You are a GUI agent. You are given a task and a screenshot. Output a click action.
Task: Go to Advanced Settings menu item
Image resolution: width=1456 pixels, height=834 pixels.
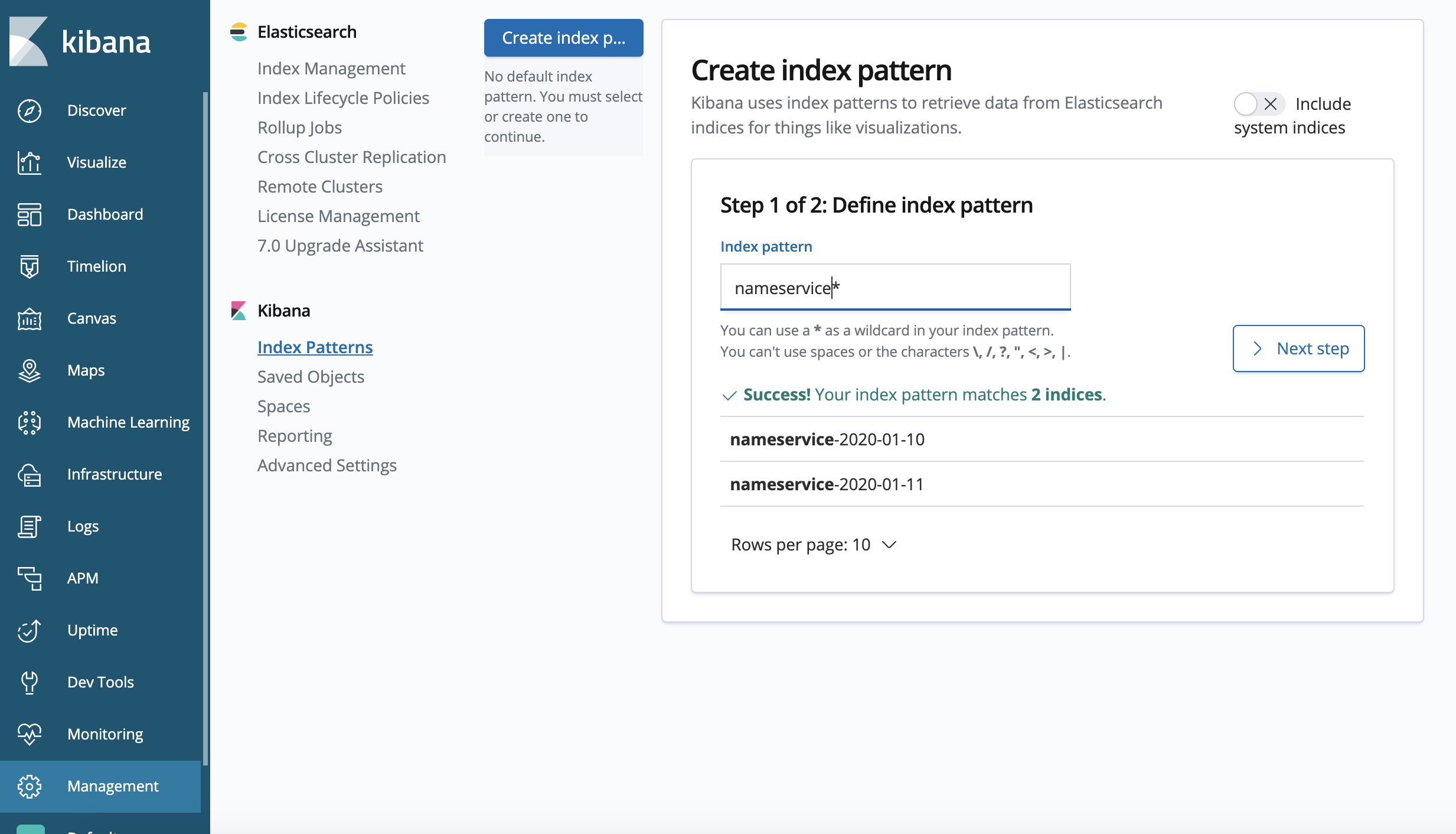[327, 465]
